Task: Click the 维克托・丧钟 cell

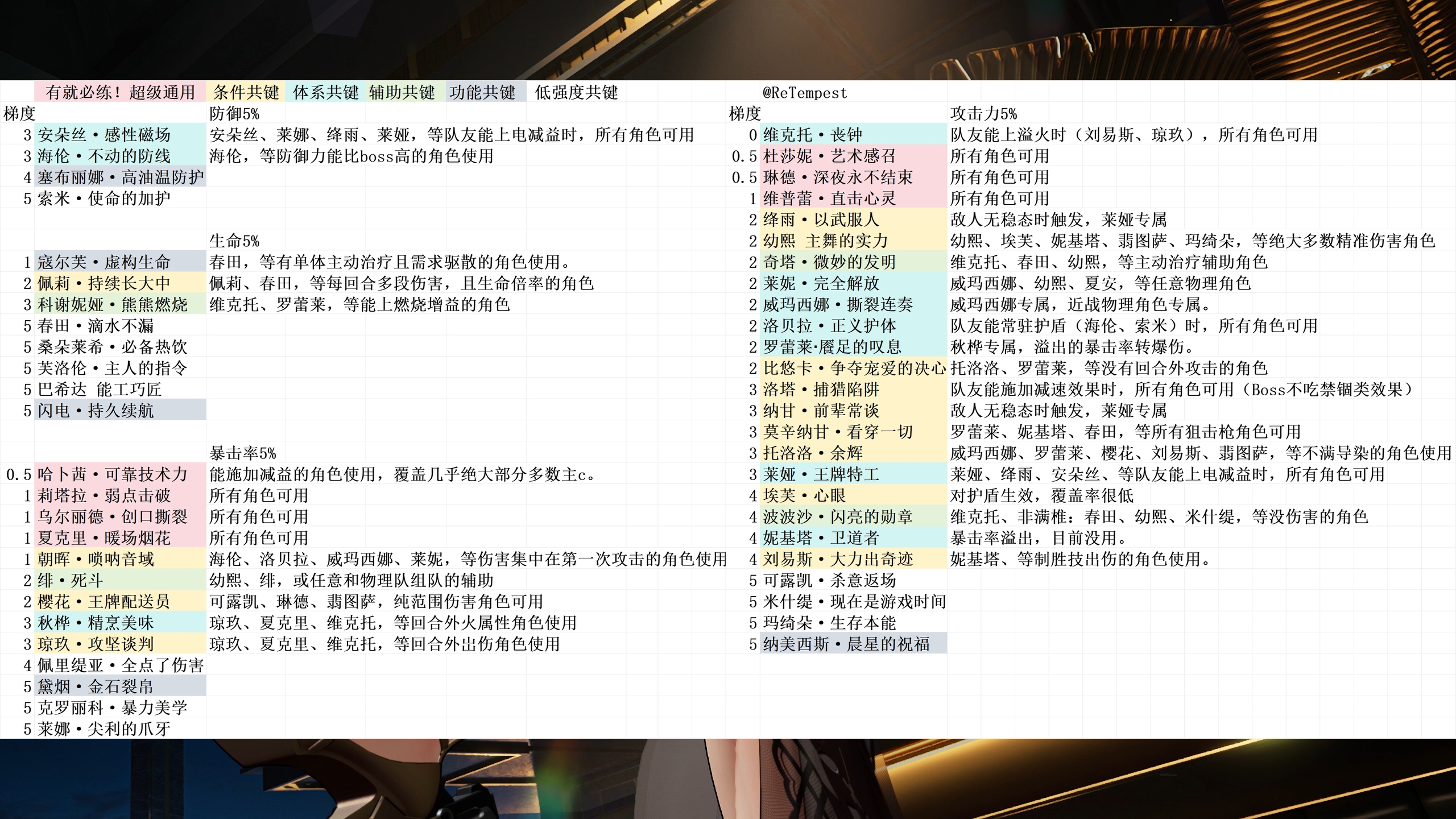Action: [813, 135]
